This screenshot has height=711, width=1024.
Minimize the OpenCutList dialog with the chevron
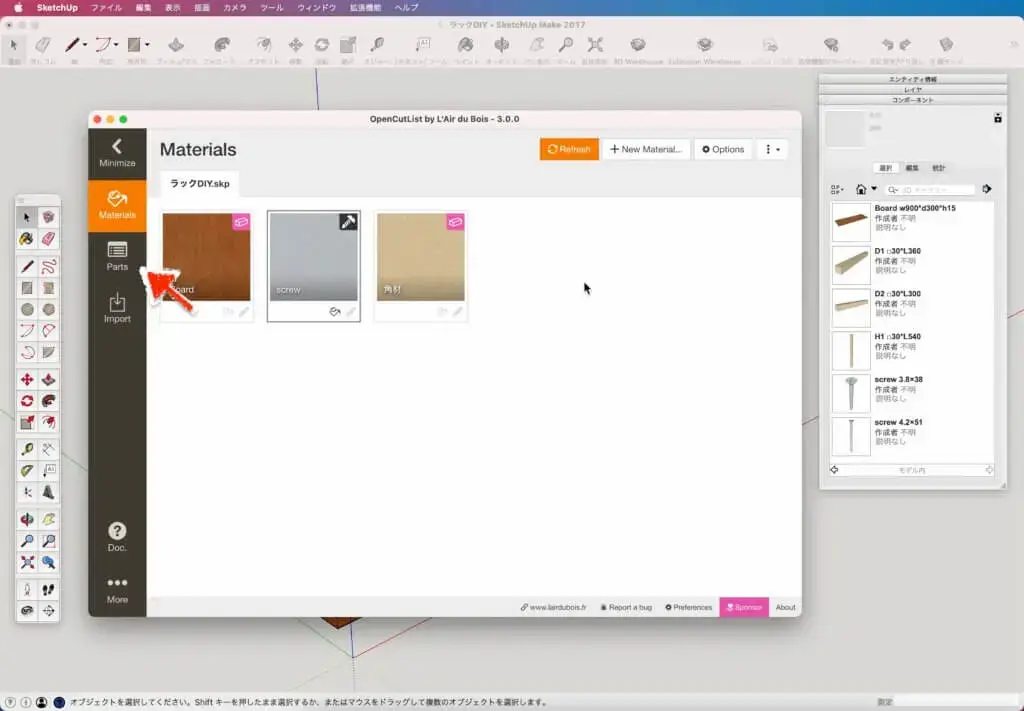click(117, 153)
